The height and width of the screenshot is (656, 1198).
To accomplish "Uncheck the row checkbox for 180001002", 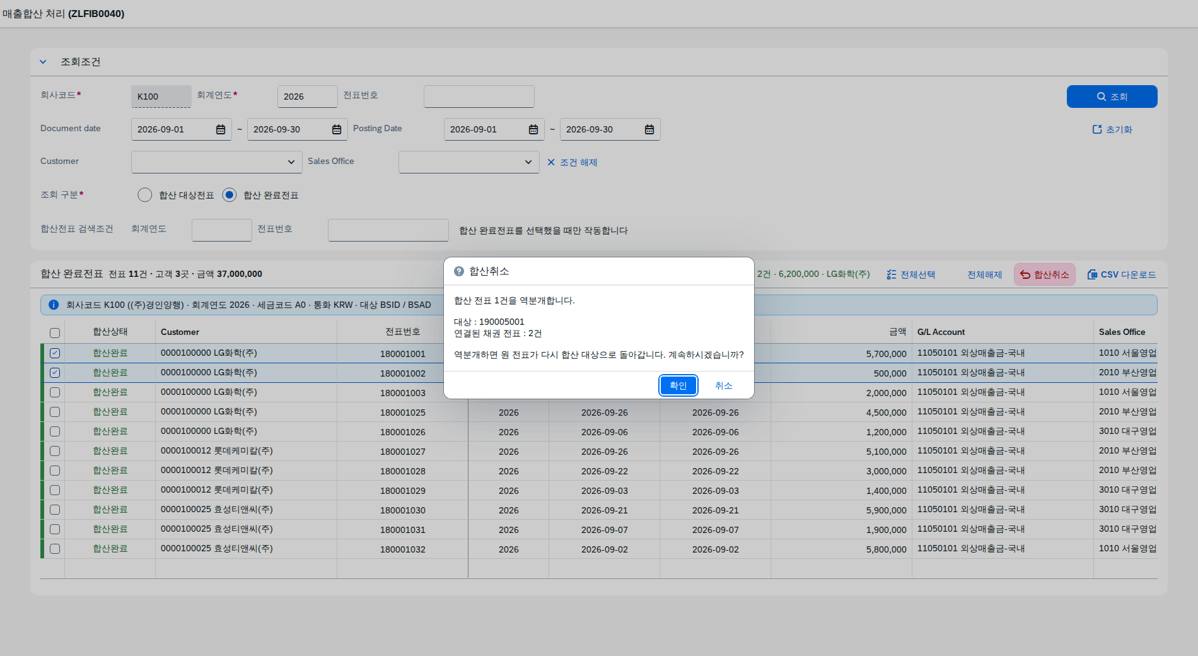I will 55,373.
